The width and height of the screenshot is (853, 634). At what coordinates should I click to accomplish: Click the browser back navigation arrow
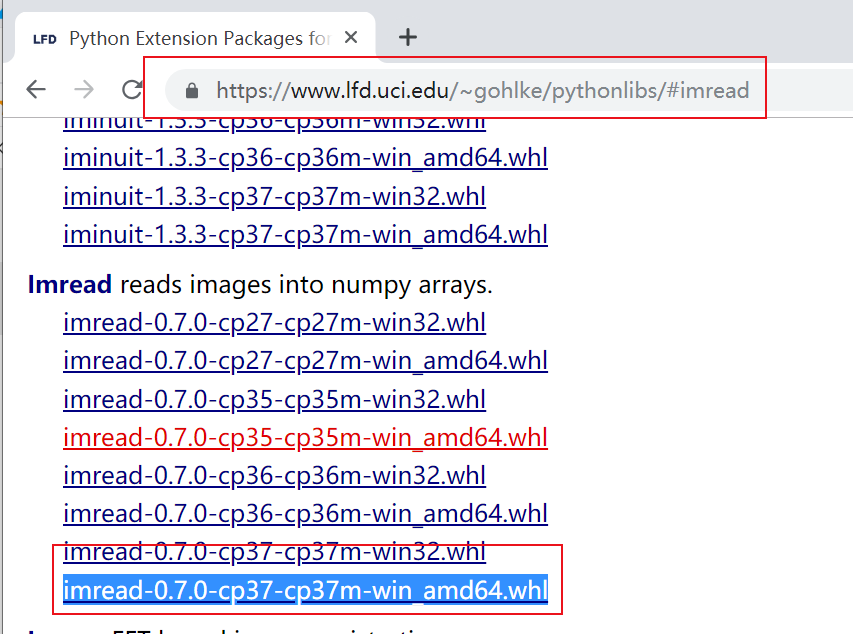tap(36, 89)
